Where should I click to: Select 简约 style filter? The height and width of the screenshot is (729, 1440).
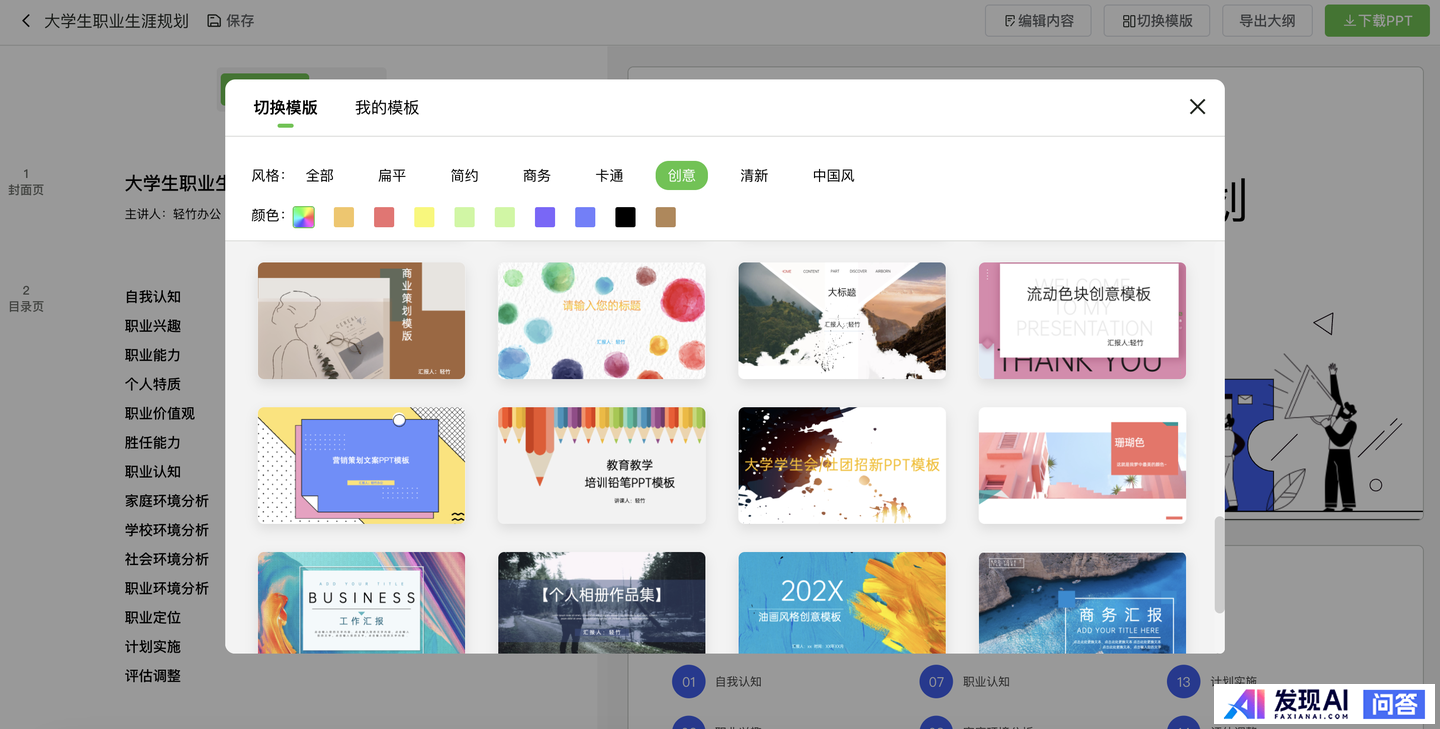464,175
